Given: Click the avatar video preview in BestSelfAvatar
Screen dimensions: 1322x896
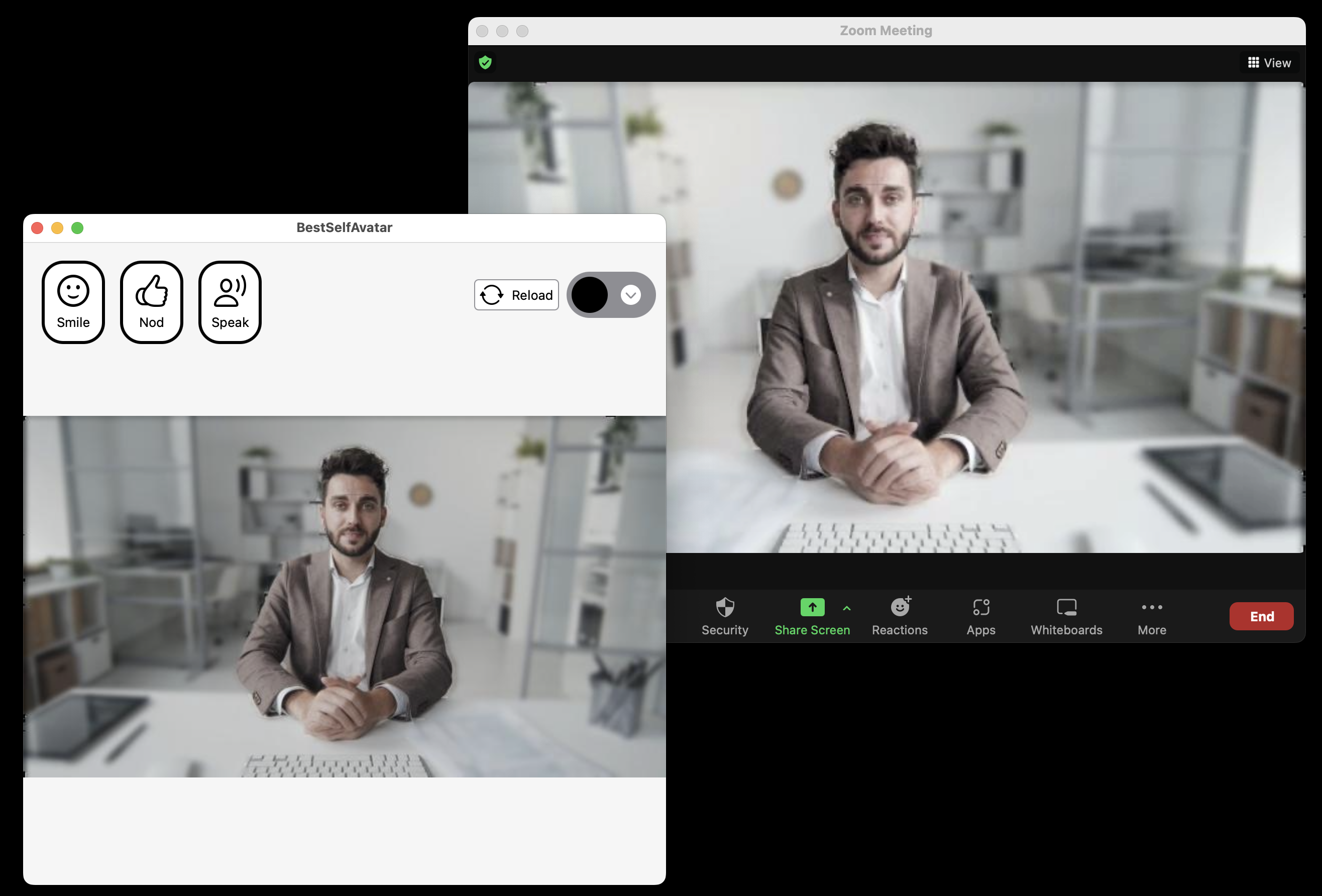Looking at the screenshot, I should click(x=344, y=596).
